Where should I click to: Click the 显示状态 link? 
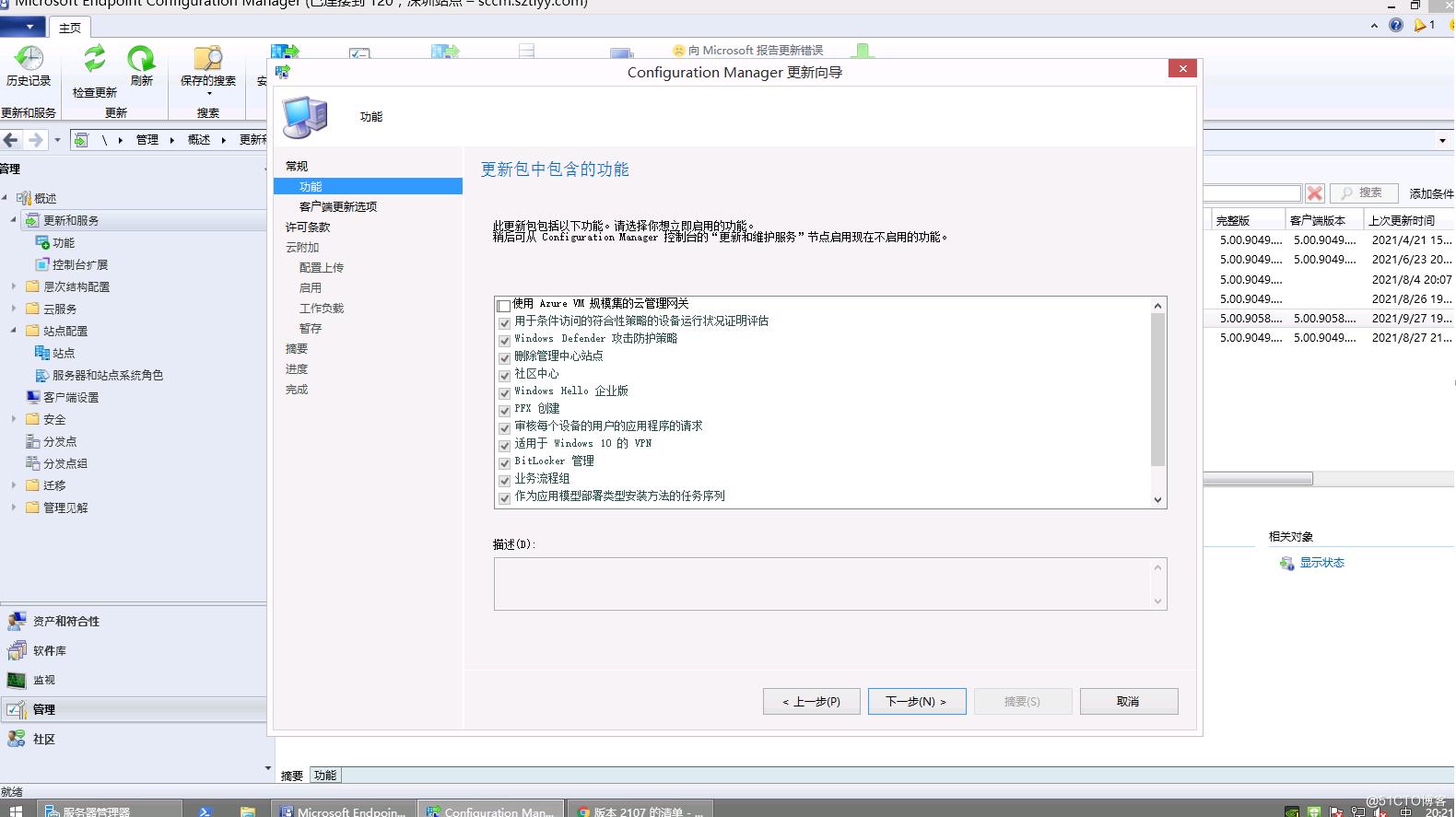[x=1322, y=563]
